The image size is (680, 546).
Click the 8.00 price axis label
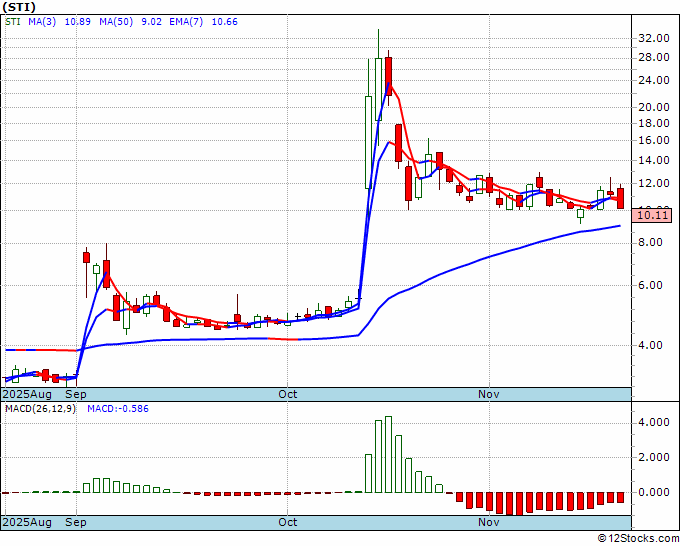651,242
